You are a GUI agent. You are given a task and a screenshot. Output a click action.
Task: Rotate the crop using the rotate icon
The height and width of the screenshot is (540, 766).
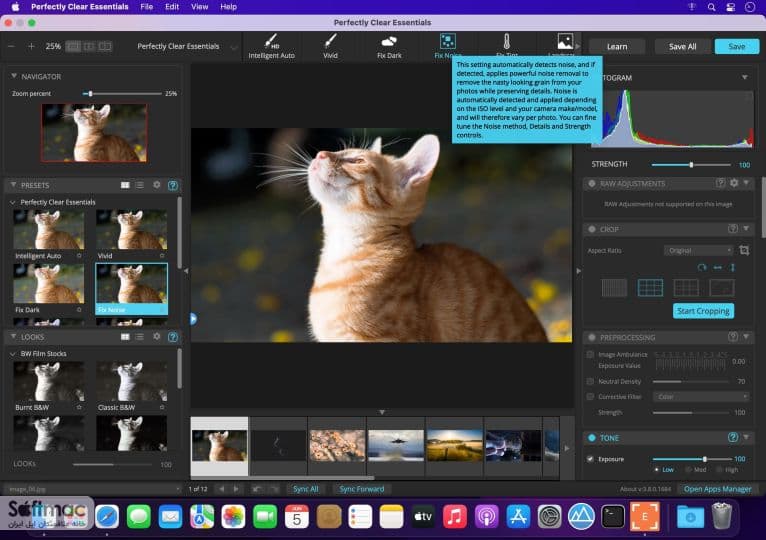pos(702,267)
